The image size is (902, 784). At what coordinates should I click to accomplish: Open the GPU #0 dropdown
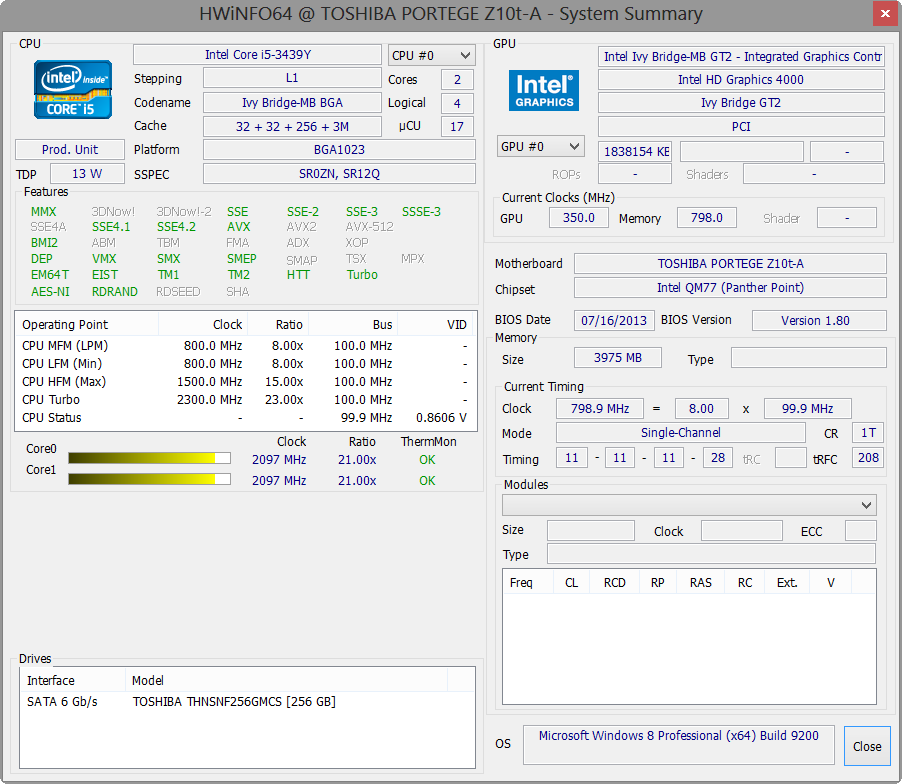pyautogui.click(x=540, y=146)
